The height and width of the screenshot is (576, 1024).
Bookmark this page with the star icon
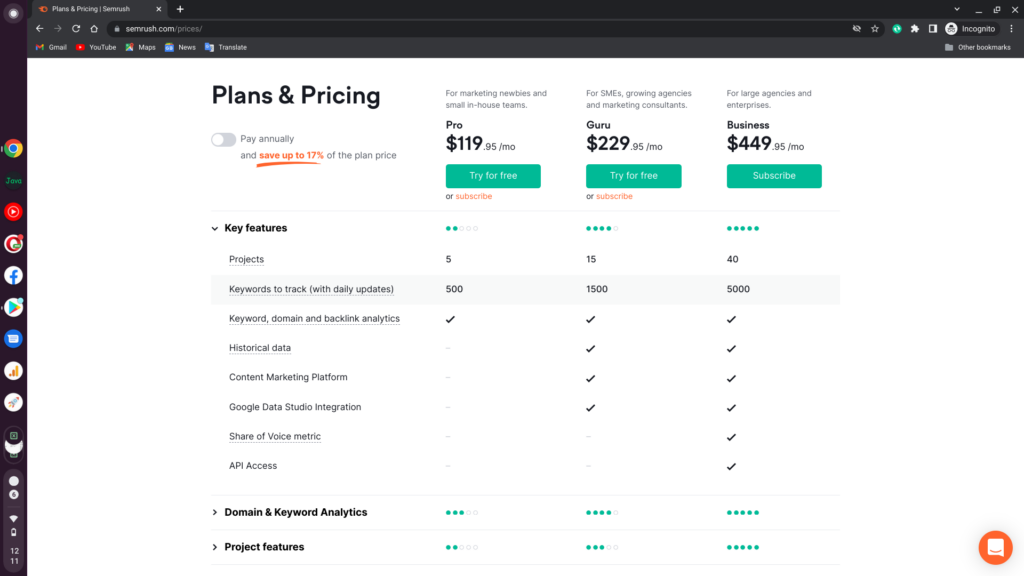pyautogui.click(x=875, y=29)
